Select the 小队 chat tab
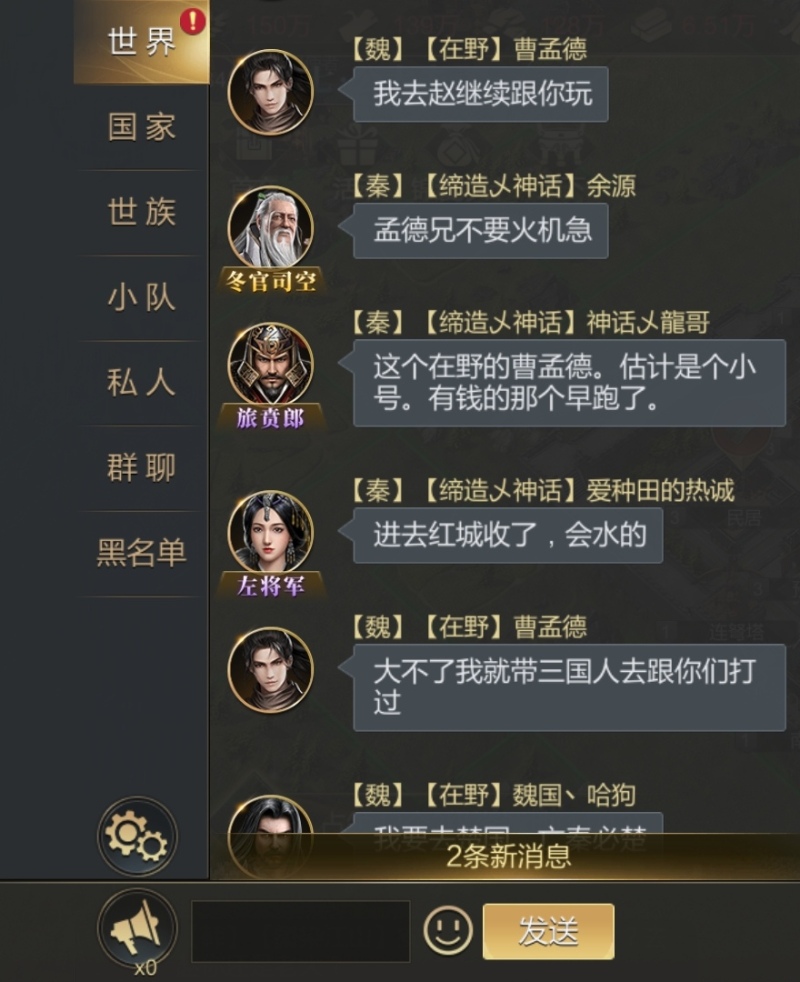Image resolution: width=800 pixels, height=982 pixels. (142, 297)
